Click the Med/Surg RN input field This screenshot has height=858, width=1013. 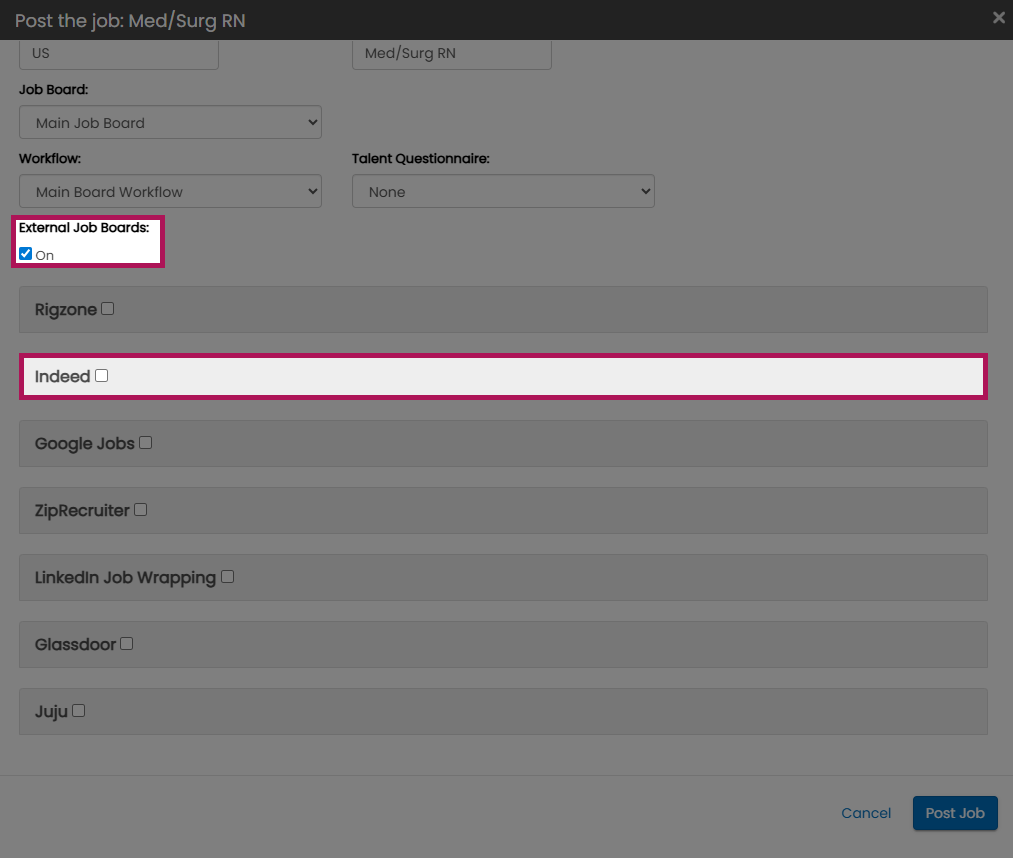coord(452,54)
